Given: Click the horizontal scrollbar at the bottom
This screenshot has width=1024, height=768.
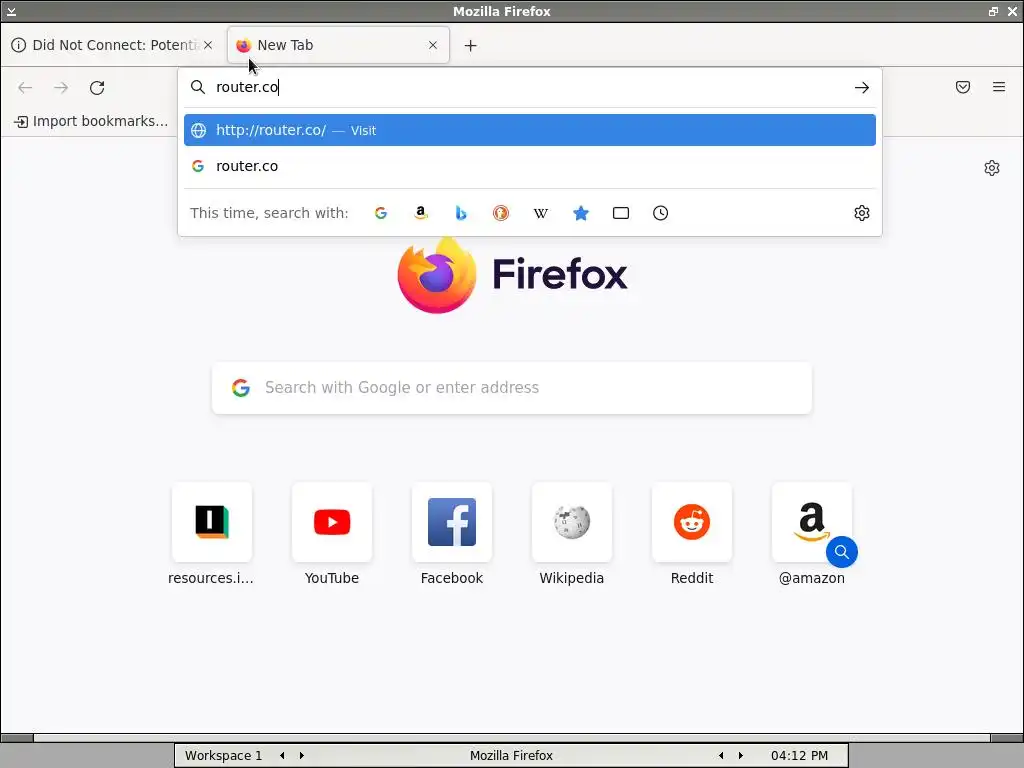Looking at the screenshot, I should 512,738.
